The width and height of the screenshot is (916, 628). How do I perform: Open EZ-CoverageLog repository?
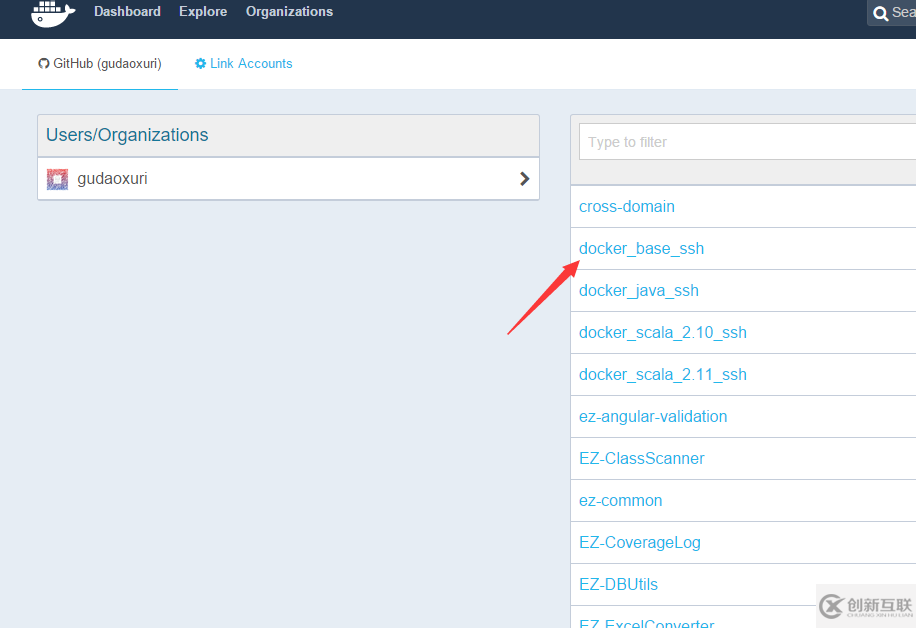[640, 543]
